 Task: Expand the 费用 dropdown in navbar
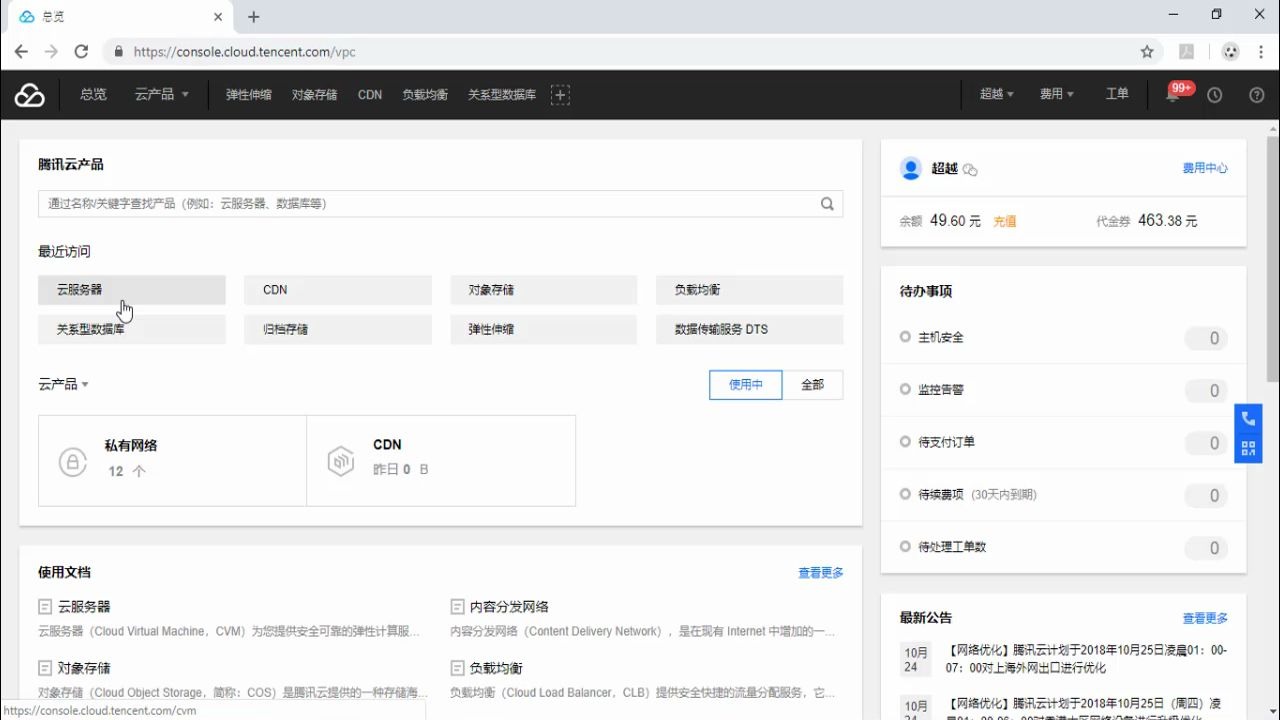pos(1057,95)
